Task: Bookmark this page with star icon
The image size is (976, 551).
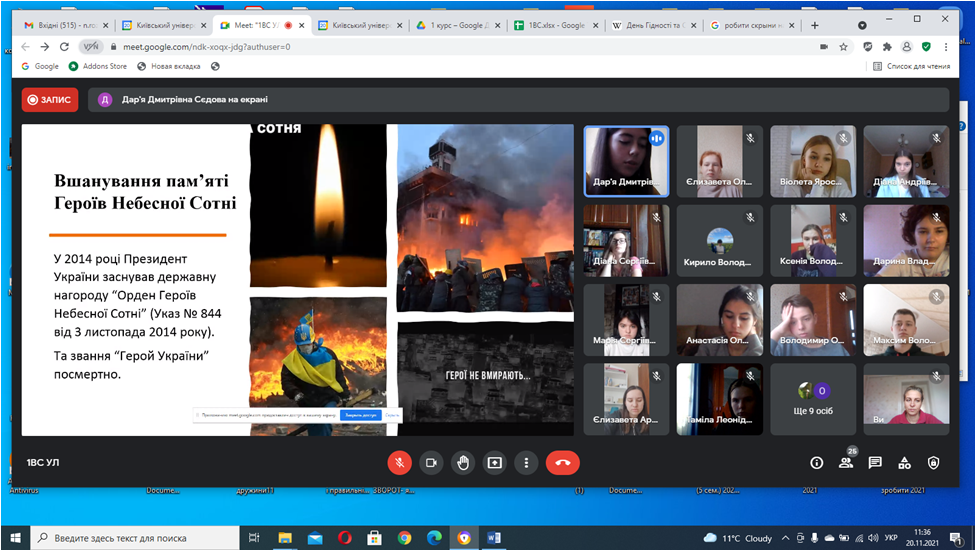Action: [844, 46]
